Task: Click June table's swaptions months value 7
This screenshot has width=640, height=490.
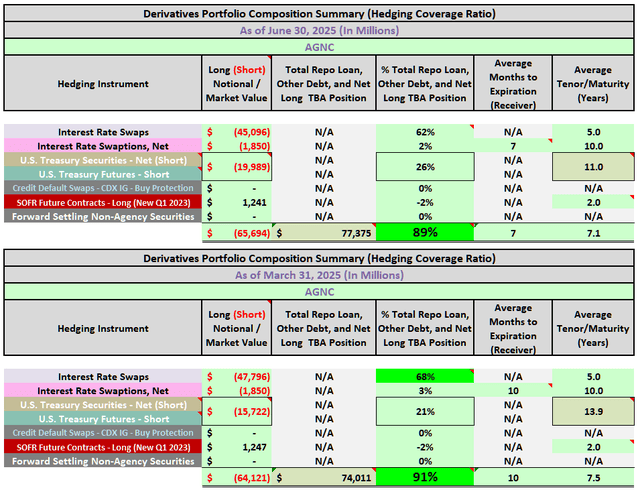Action: click(513, 146)
